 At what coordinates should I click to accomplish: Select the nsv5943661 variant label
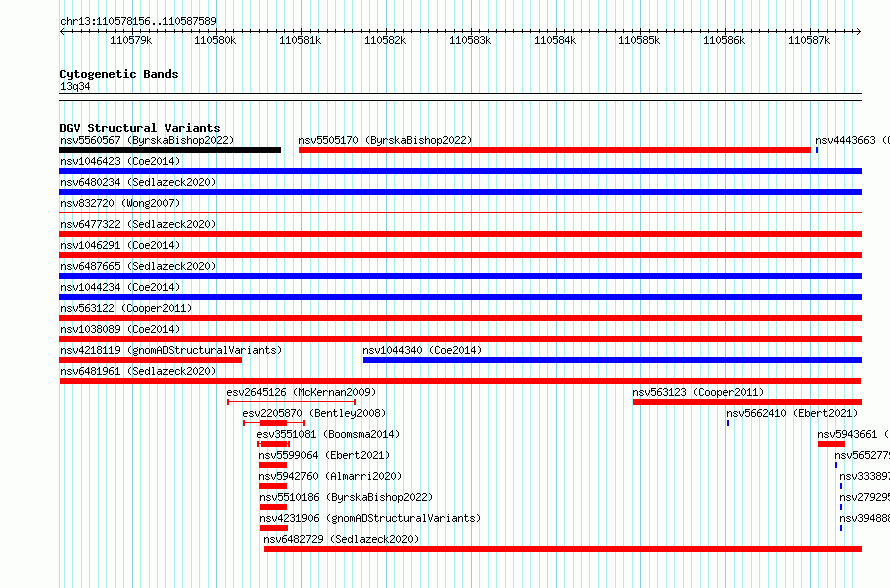click(x=854, y=434)
